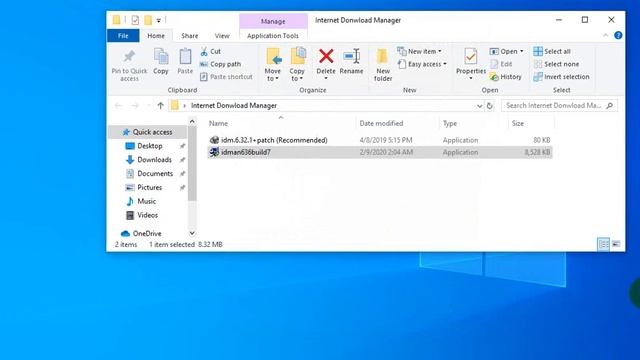Switch to Details view layout icon
The width and height of the screenshot is (640, 360).
(x=603, y=244)
